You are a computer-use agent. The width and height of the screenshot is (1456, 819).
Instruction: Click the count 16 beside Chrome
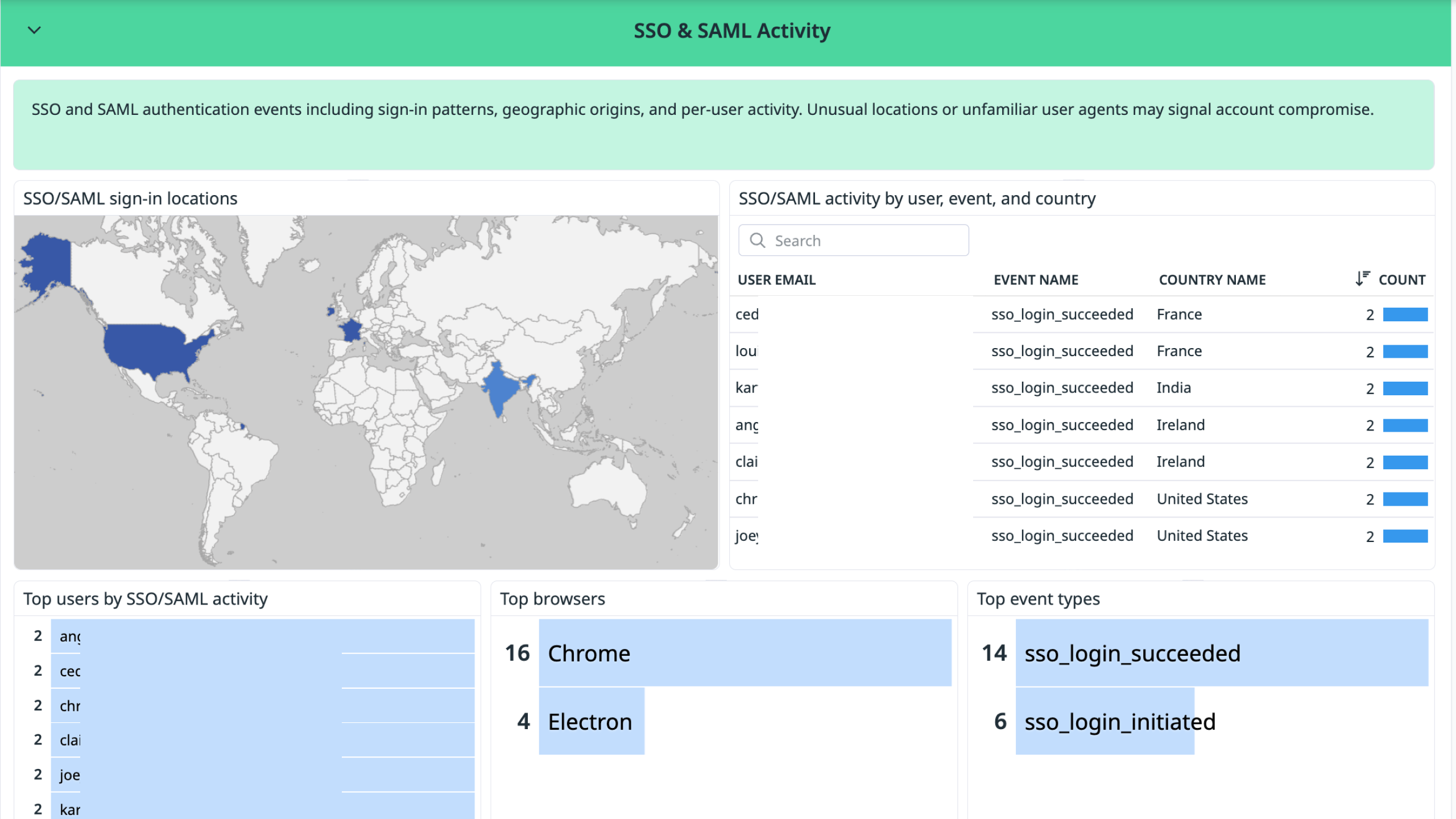point(517,653)
